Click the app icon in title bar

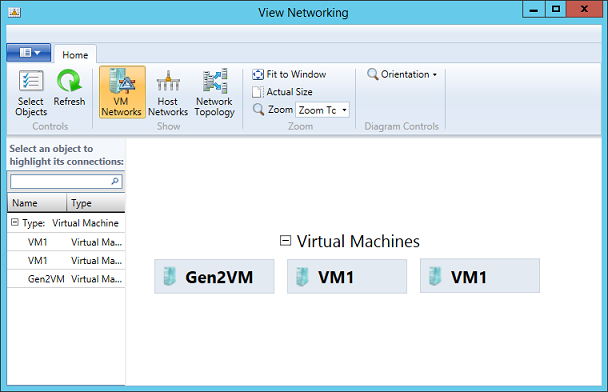coord(14,12)
